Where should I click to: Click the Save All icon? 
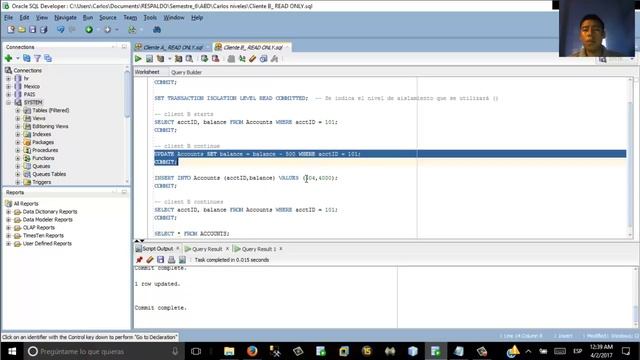(44, 29)
